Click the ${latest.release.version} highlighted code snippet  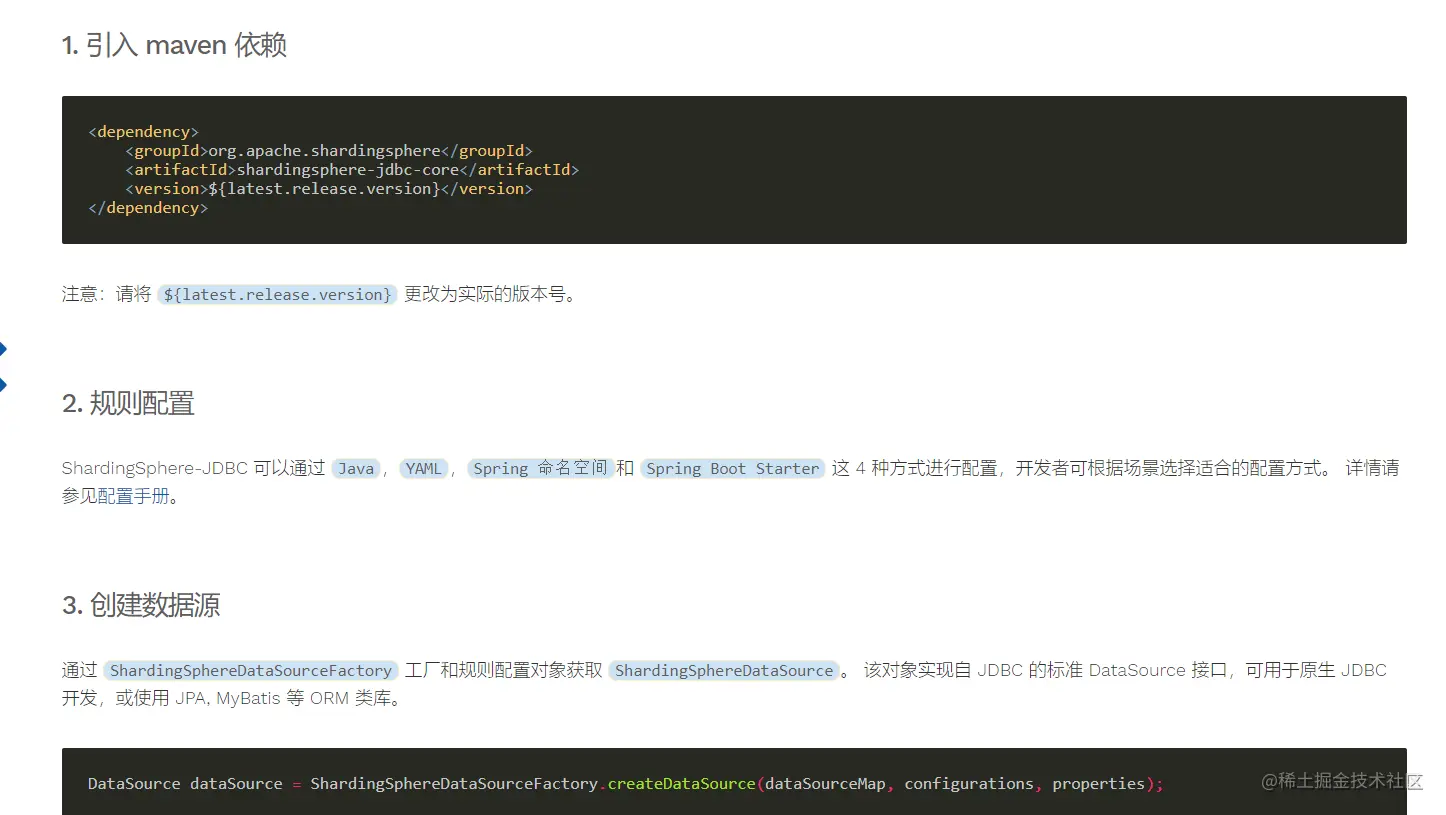pyautogui.click(x=277, y=294)
